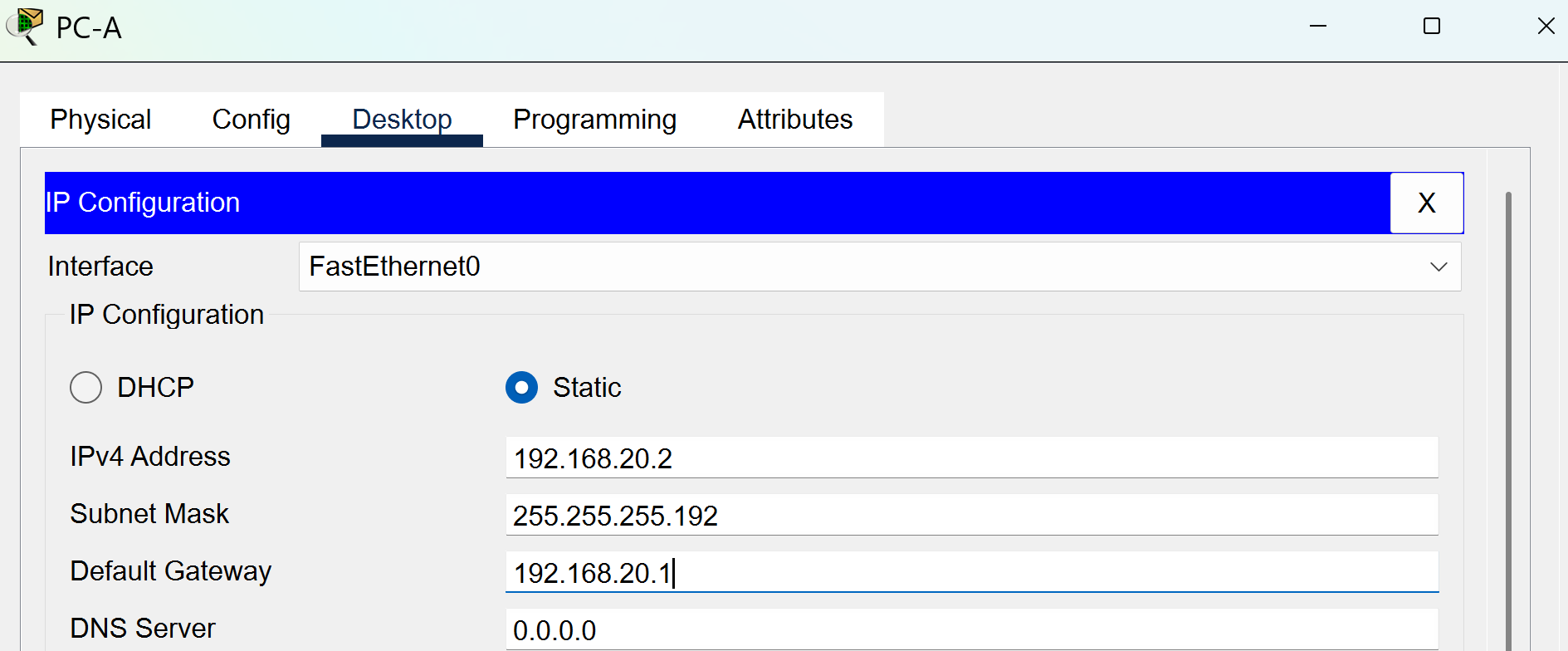
Task: Click the Packet Tracer app icon beside PC-A
Action: [x=25, y=27]
